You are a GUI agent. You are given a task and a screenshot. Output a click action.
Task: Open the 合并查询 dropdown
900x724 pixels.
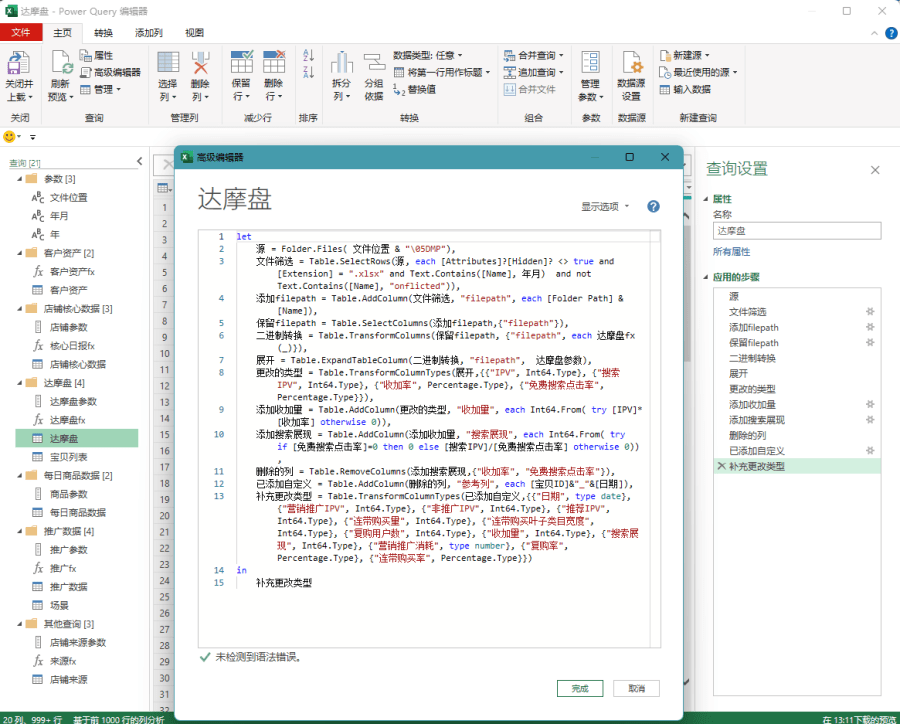tap(540, 55)
